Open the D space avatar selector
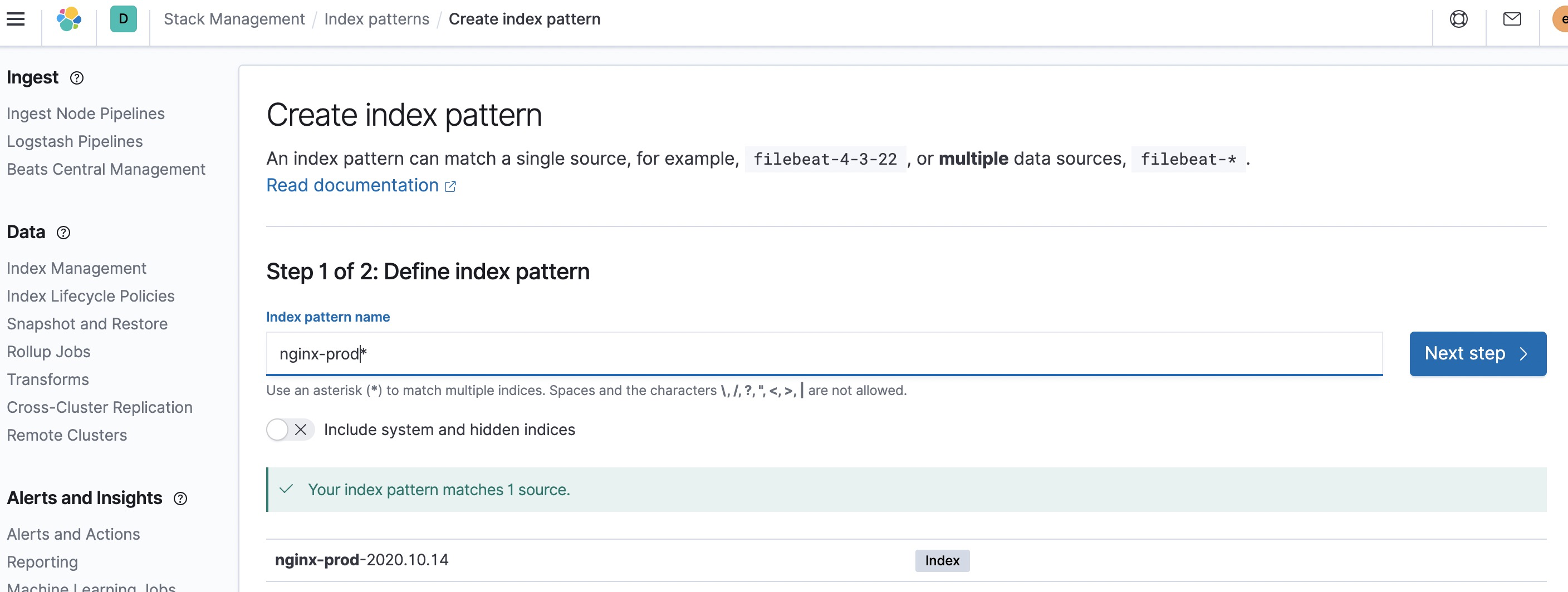The width and height of the screenshot is (1568, 592). pyautogui.click(x=123, y=19)
